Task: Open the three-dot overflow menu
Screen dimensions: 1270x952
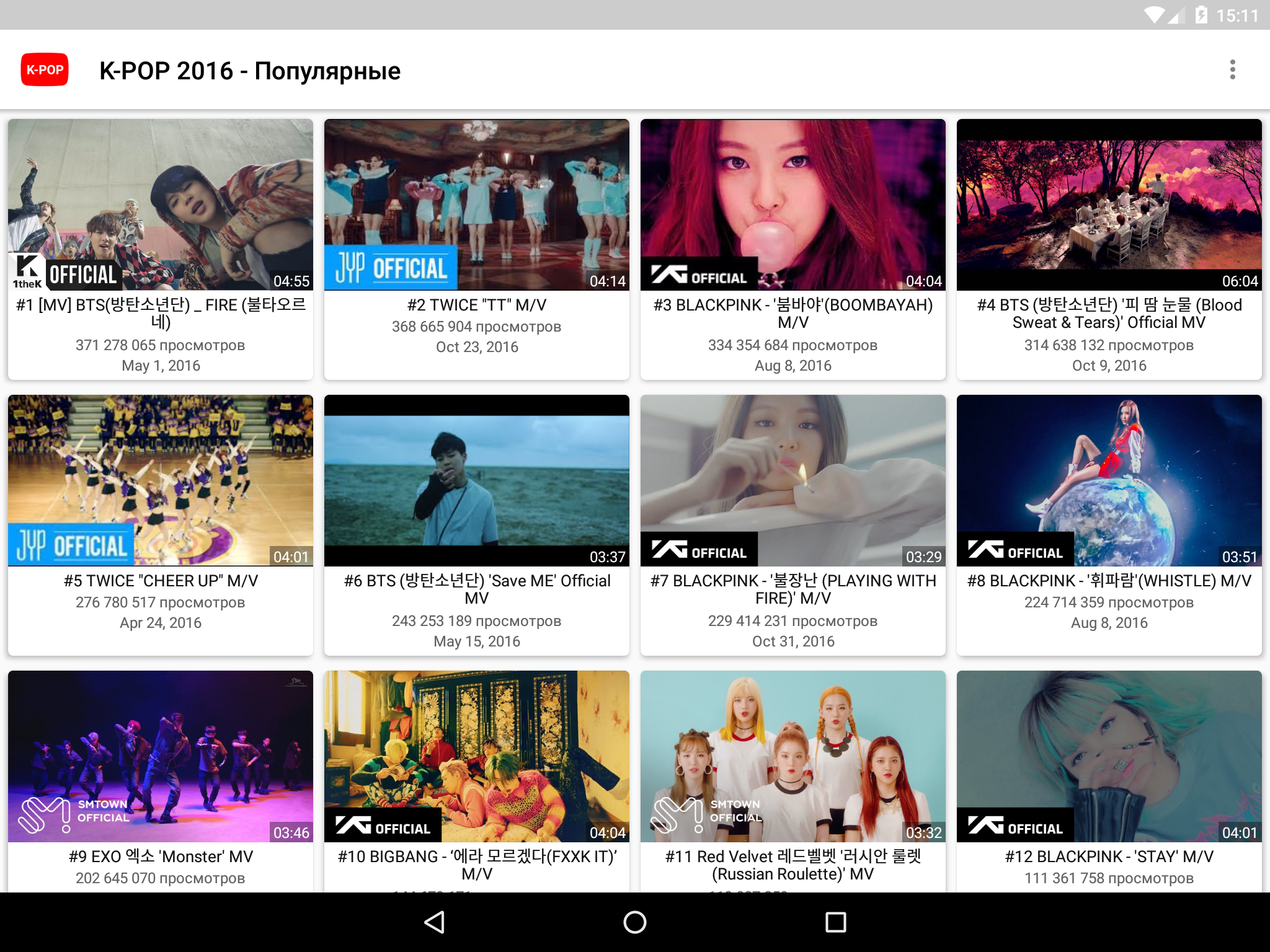Action: 1232,70
